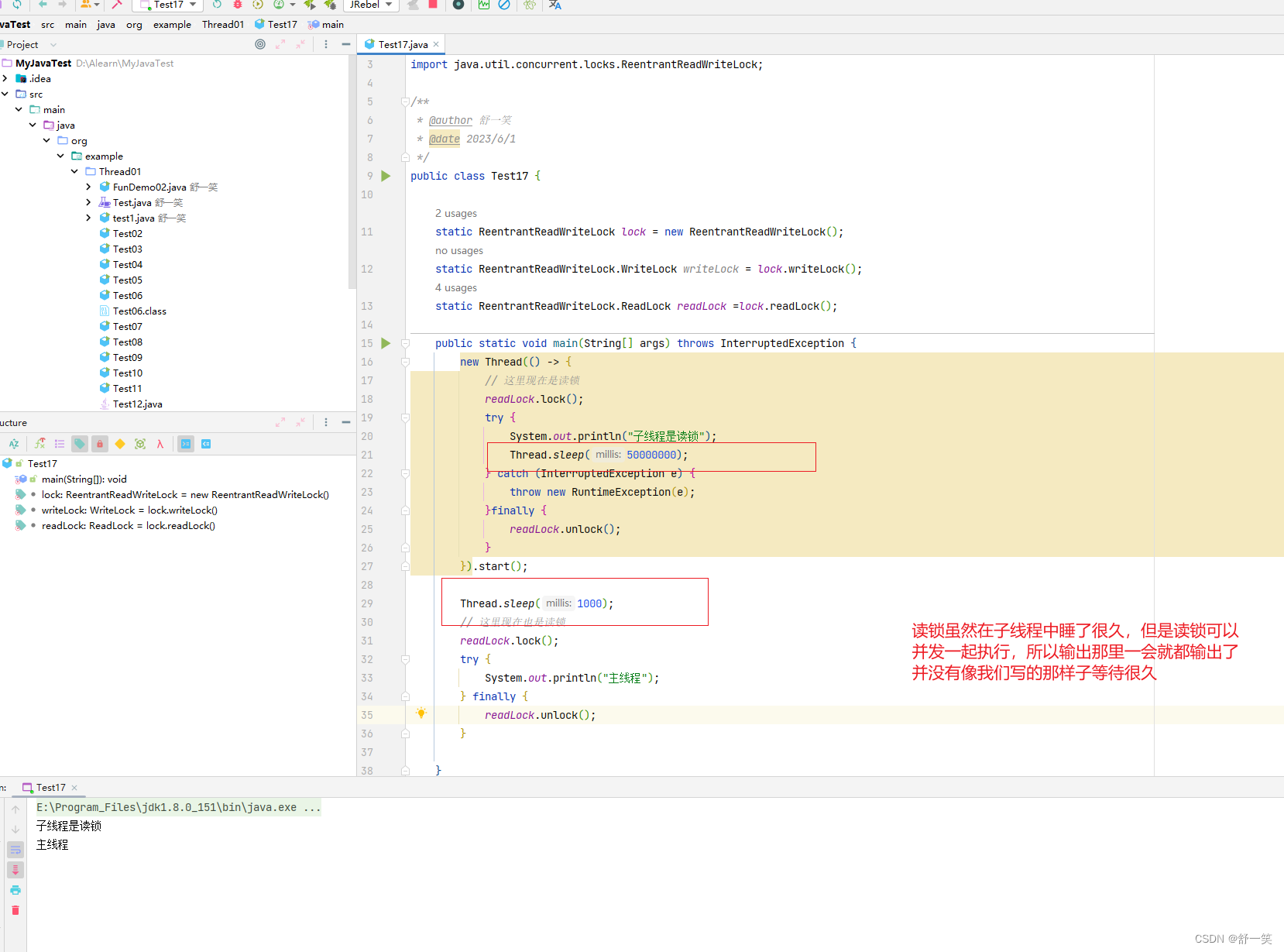Click main method in navigation breadcrumb

coord(326,25)
